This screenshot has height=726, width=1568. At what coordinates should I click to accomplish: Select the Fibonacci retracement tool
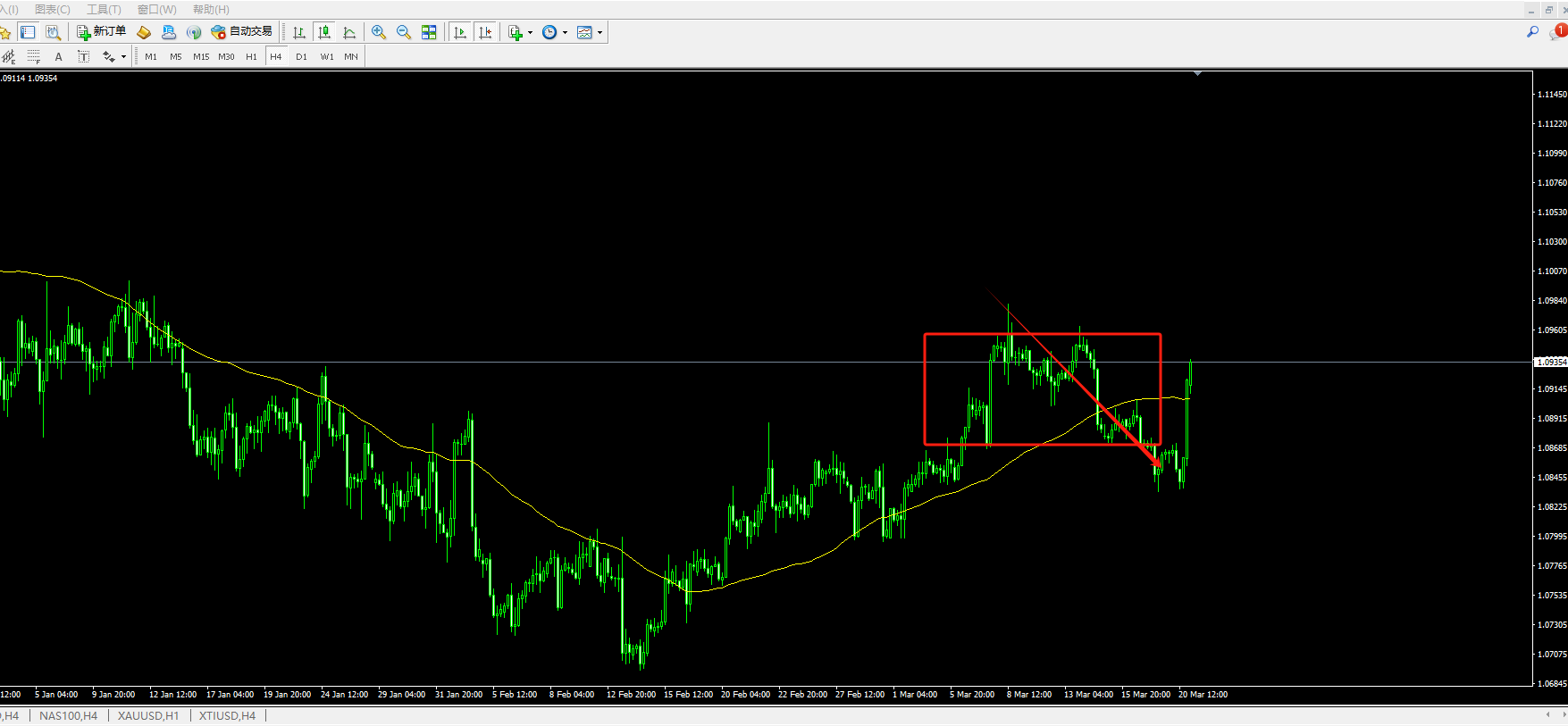tap(33, 57)
